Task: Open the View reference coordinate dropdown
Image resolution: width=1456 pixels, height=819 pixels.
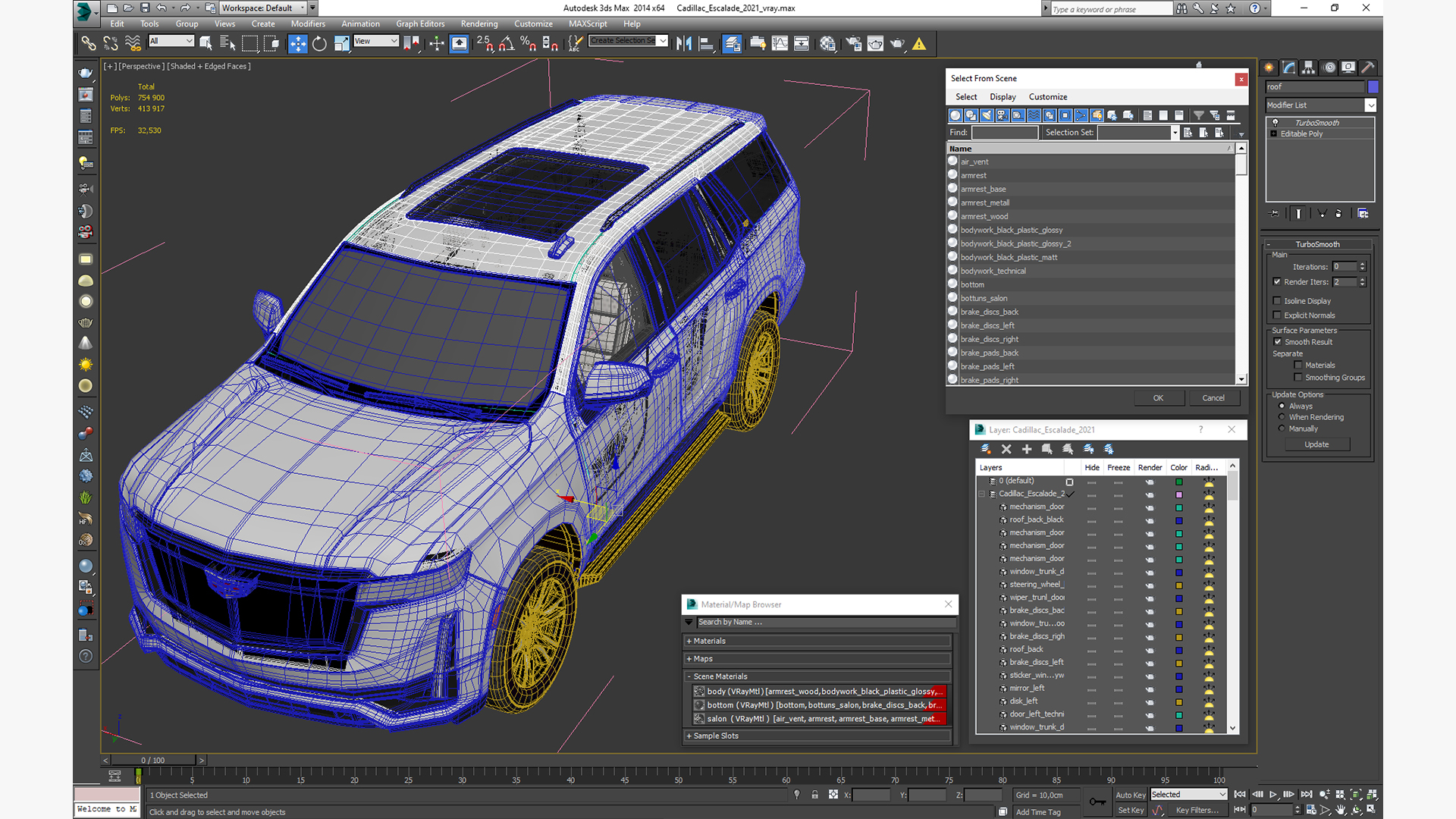Action: [x=376, y=41]
